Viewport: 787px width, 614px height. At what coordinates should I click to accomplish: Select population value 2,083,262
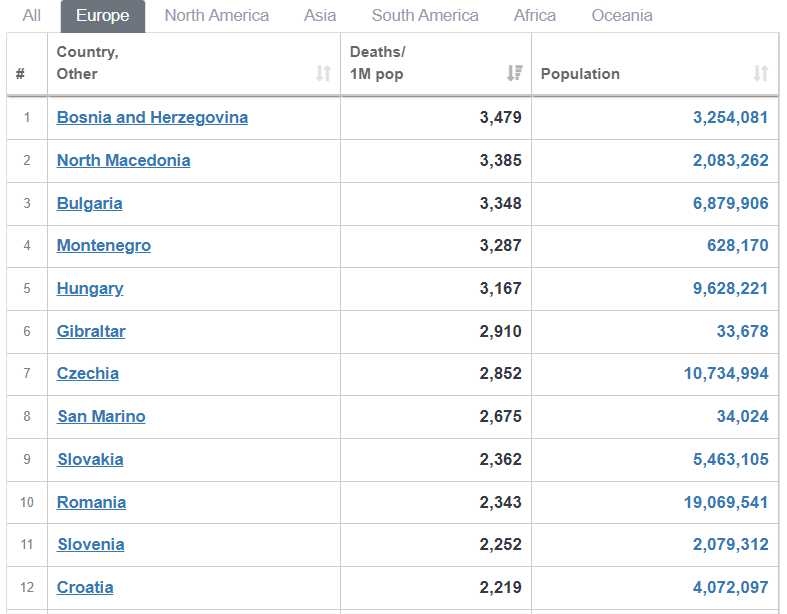coord(731,161)
